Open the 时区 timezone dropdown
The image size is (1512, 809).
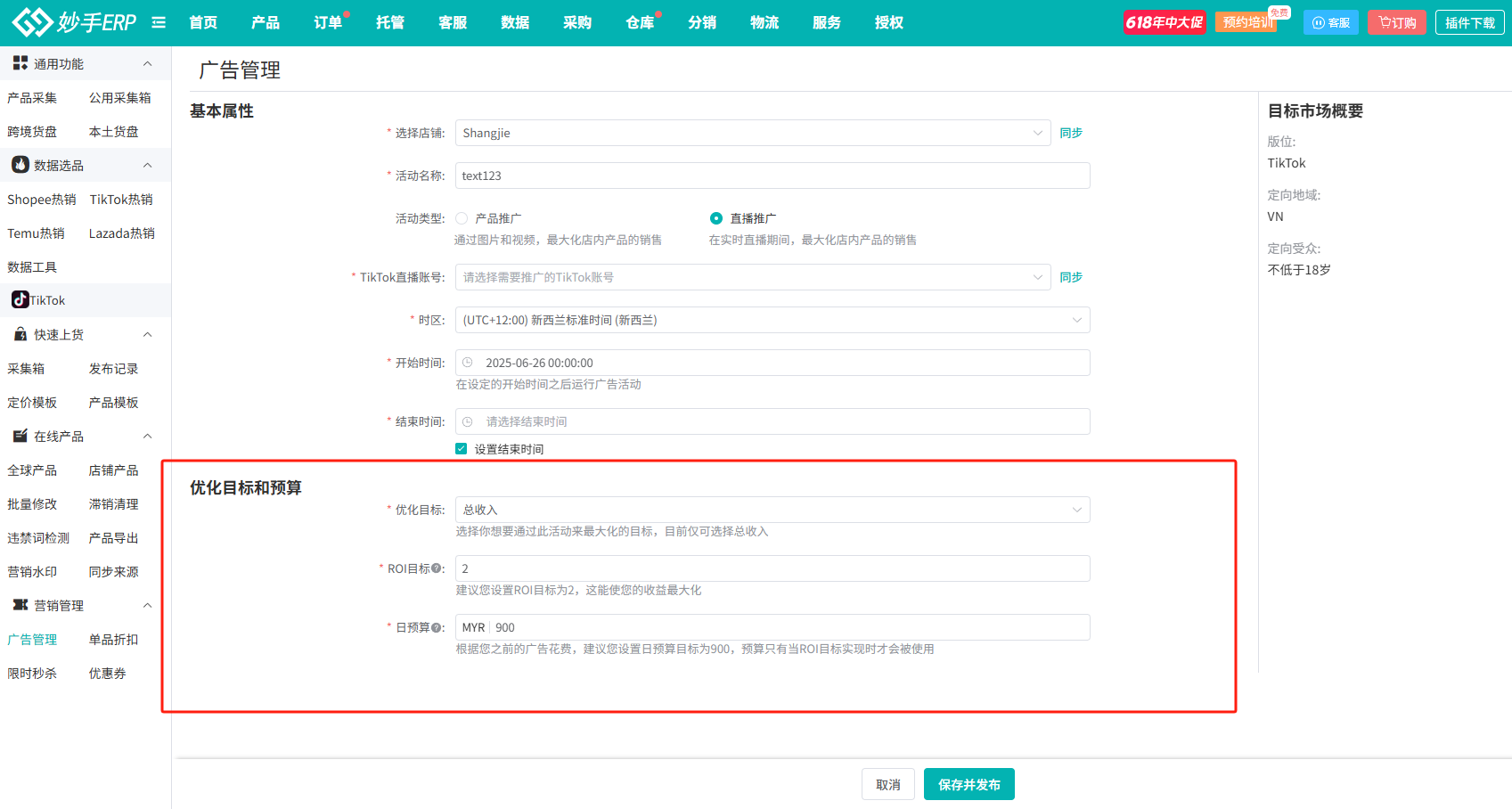click(772, 320)
